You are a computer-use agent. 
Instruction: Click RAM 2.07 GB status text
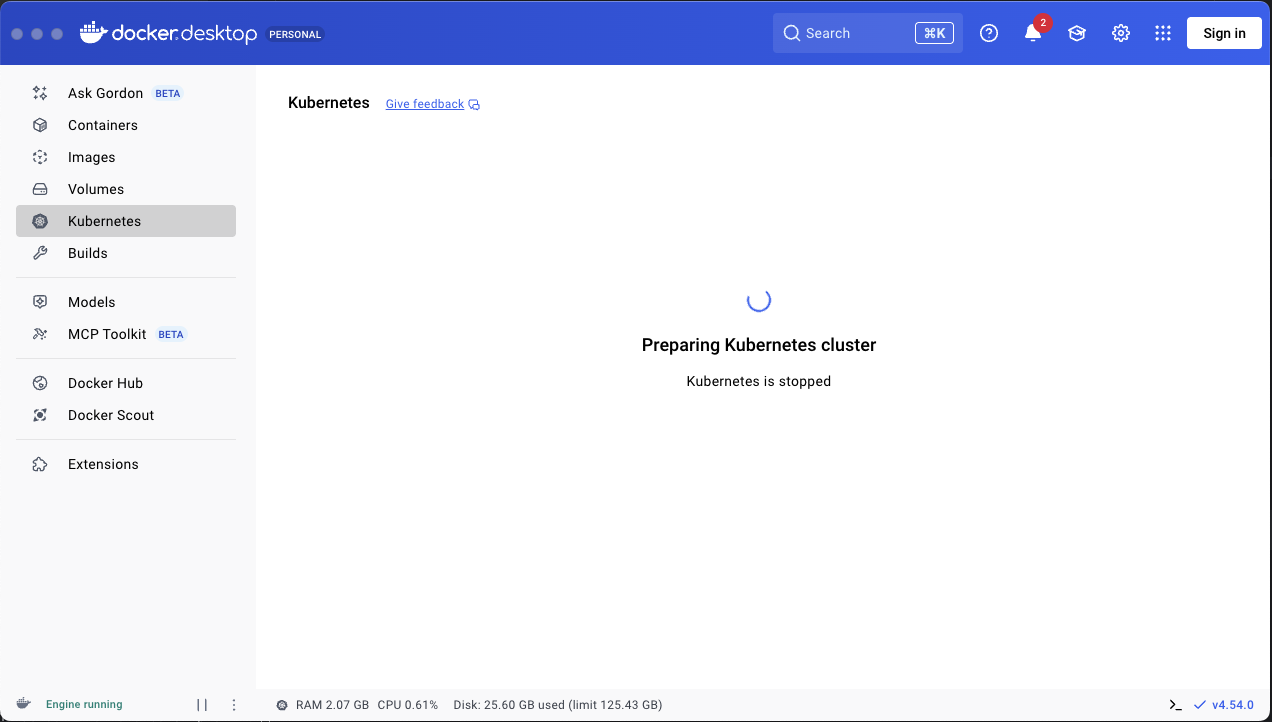[x=332, y=705]
